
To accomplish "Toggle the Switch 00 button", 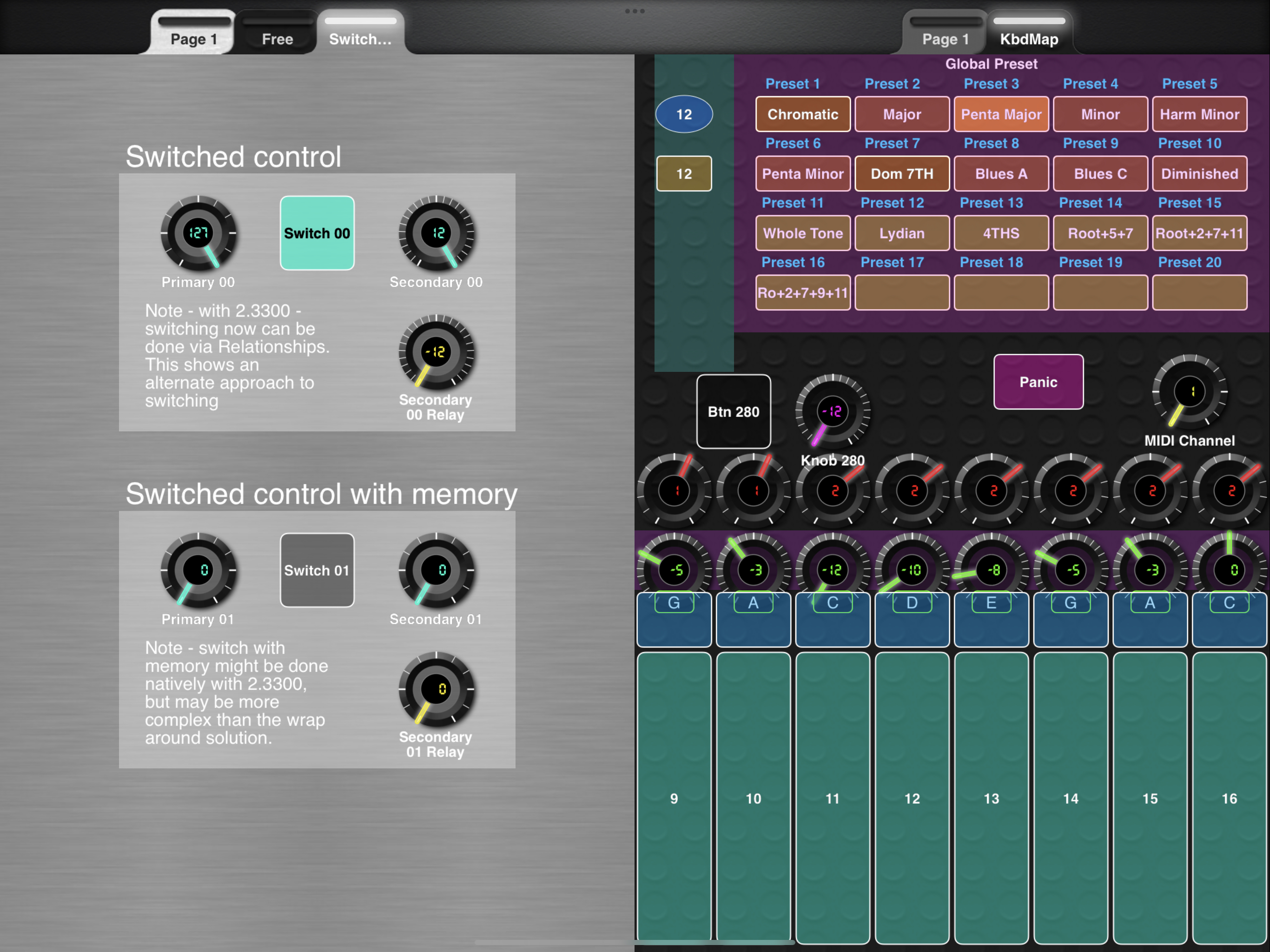I will tap(317, 233).
